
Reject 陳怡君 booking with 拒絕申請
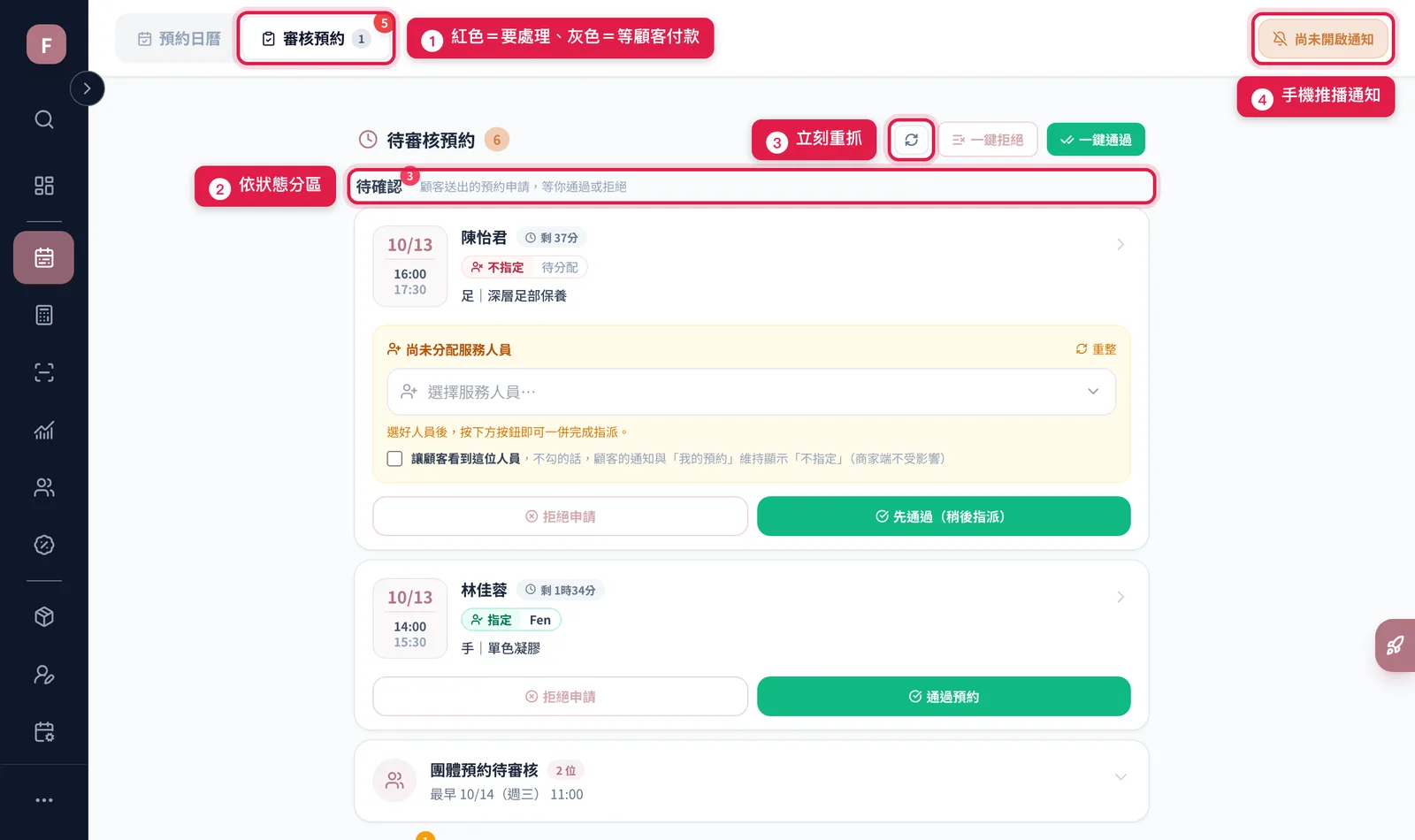point(560,516)
